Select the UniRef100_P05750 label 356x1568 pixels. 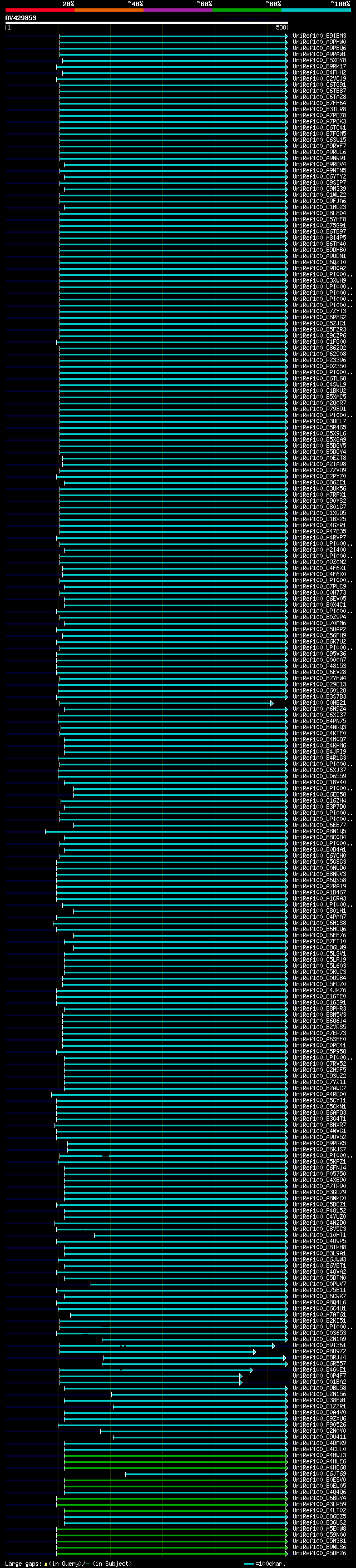[319, 1174]
